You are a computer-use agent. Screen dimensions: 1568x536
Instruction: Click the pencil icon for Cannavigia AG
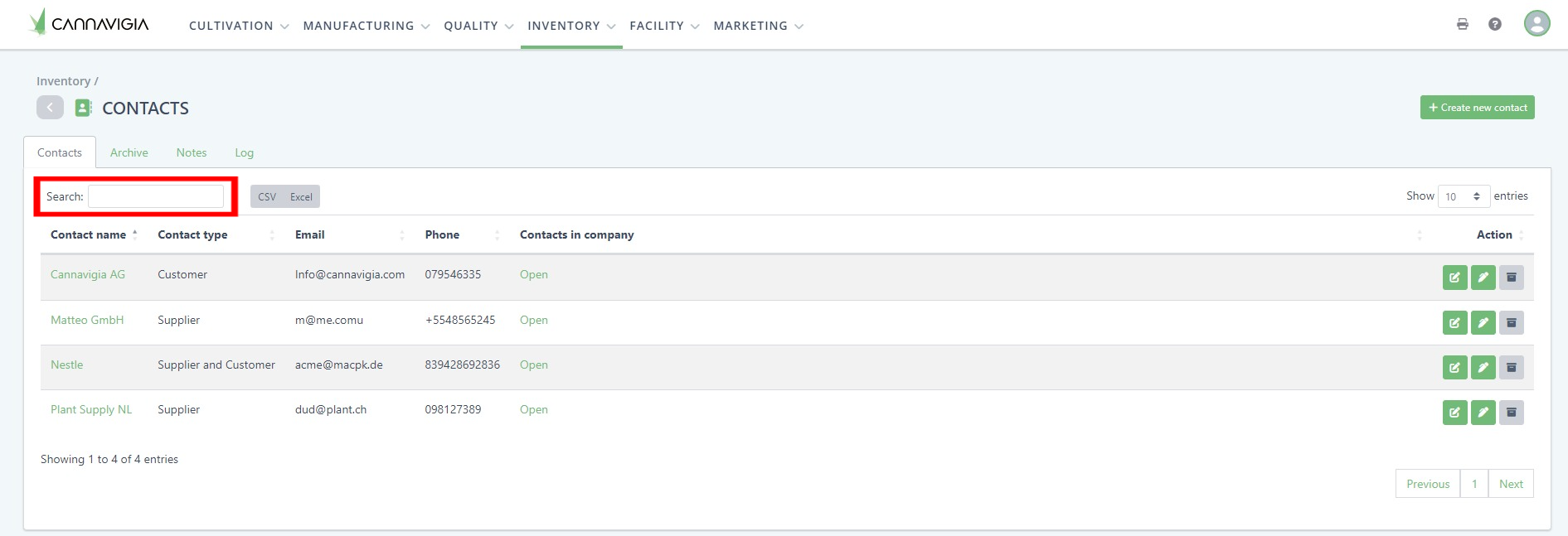point(1483,278)
